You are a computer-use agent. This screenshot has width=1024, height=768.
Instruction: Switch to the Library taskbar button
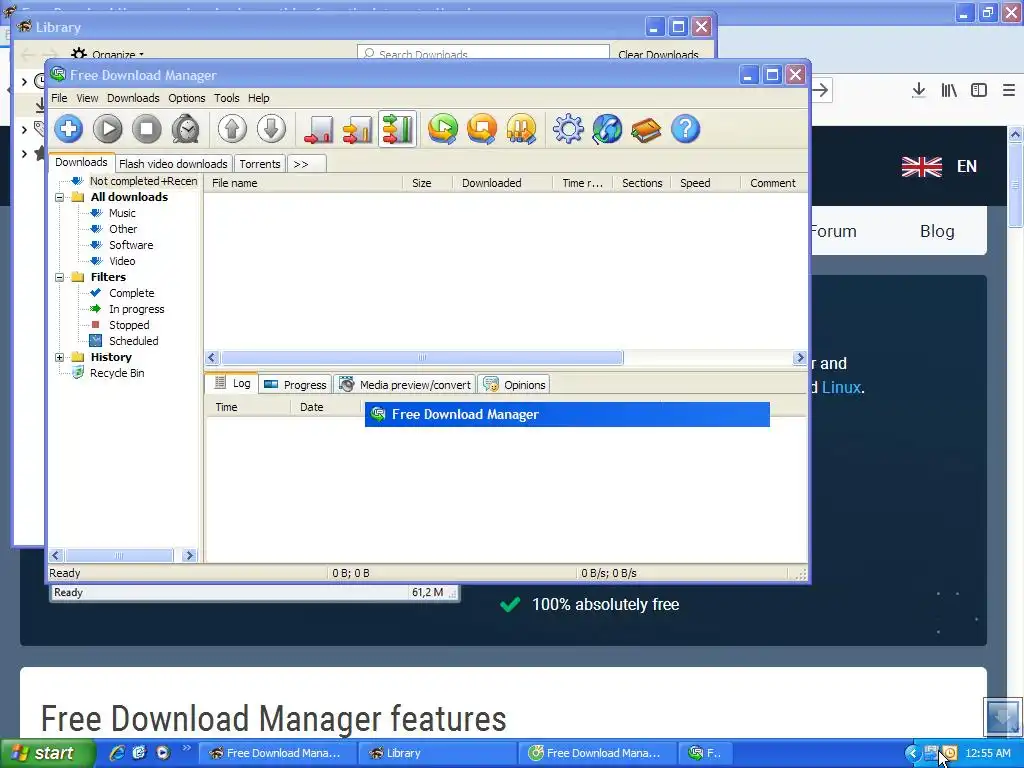pos(437,753)
